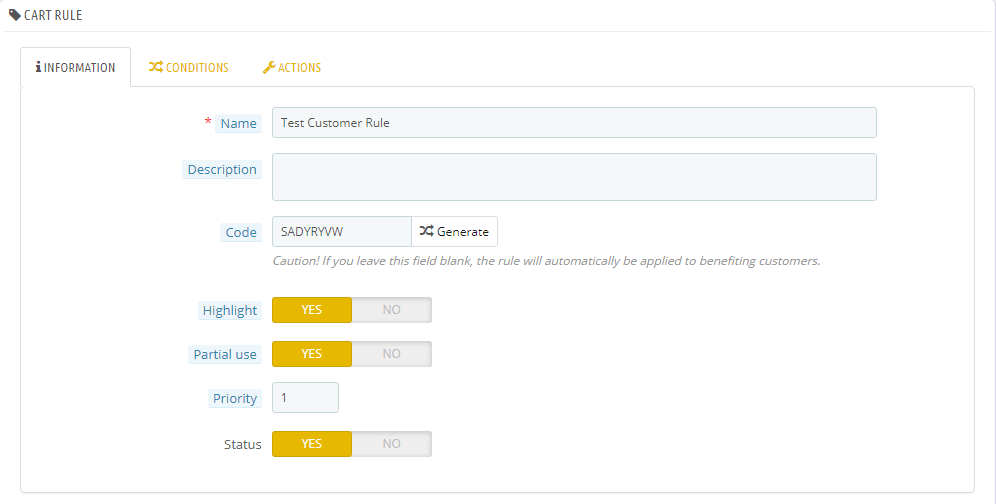The width and height of the screenshot is (996, 504).
Task: Switch to the Conditions tab
Action: coord(189,67)
